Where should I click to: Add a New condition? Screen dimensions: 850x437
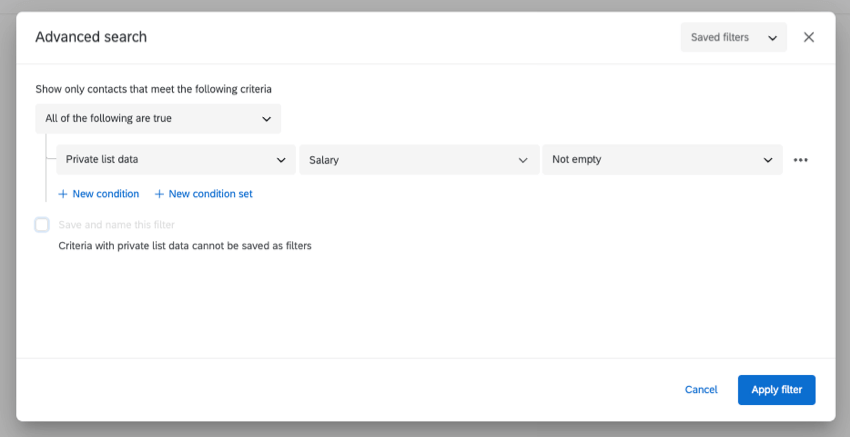(105, 194)
